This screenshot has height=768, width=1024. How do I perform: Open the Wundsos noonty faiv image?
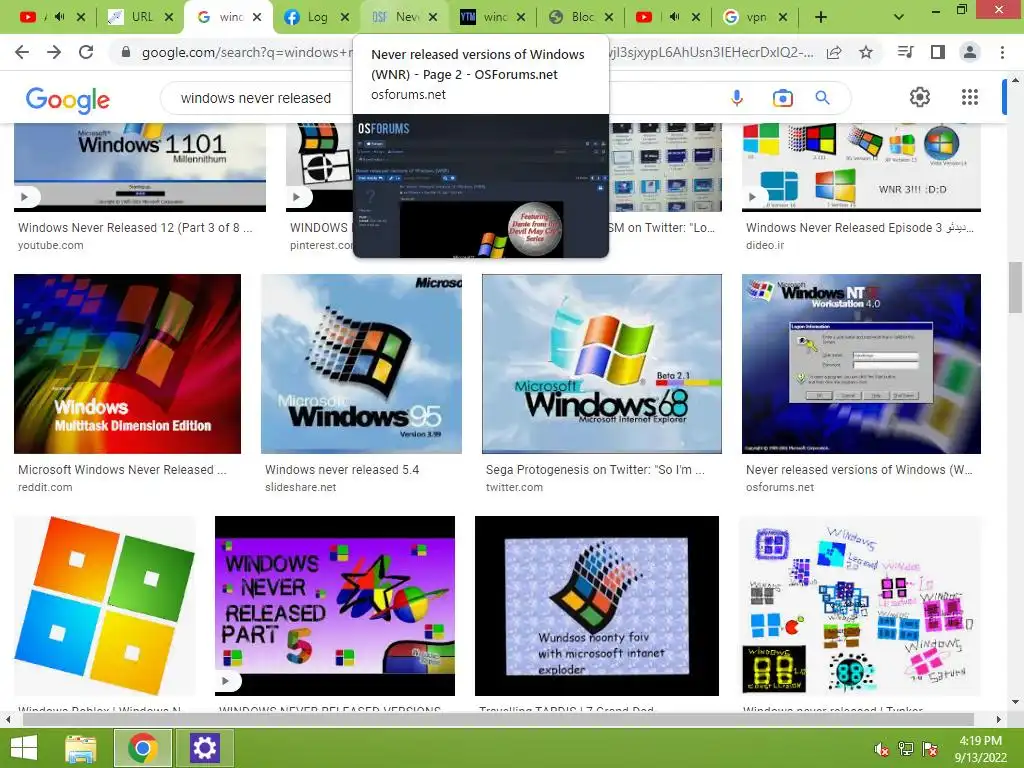click(x=596, y=605)
